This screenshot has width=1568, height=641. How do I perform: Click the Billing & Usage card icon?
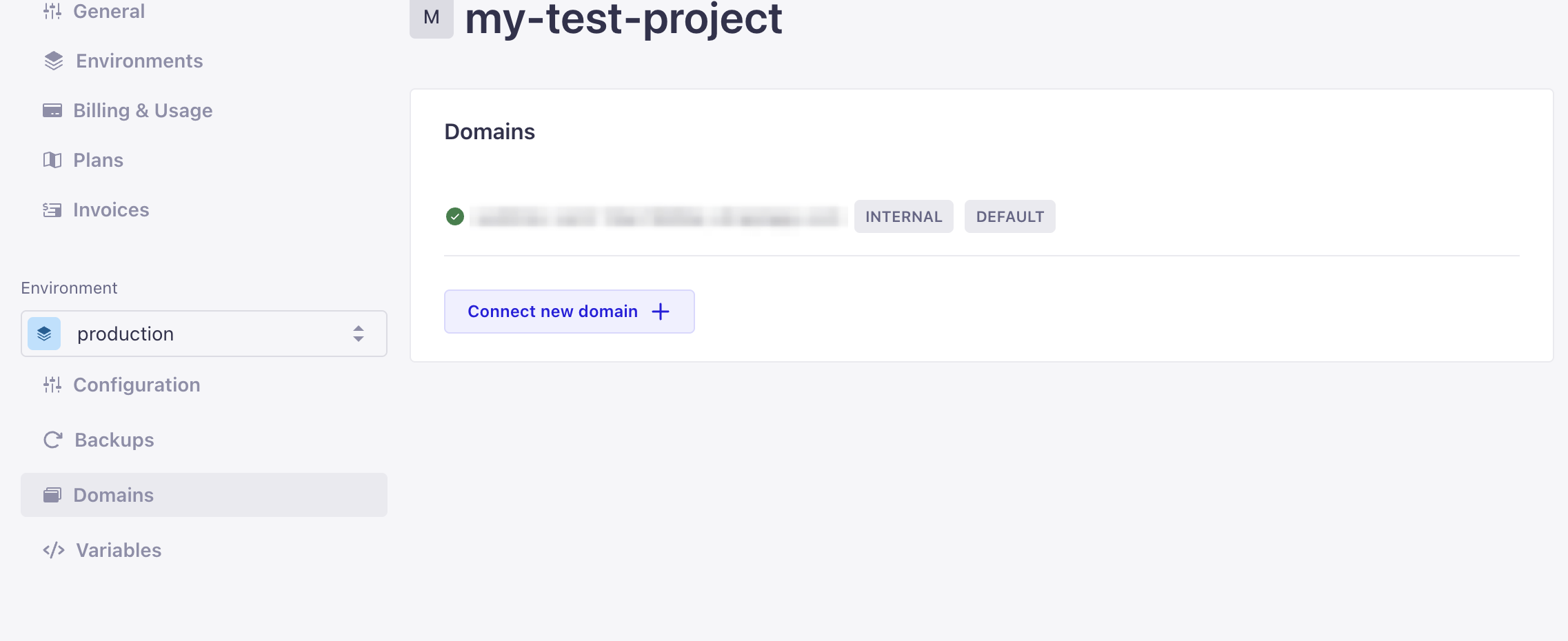[52, 110]
